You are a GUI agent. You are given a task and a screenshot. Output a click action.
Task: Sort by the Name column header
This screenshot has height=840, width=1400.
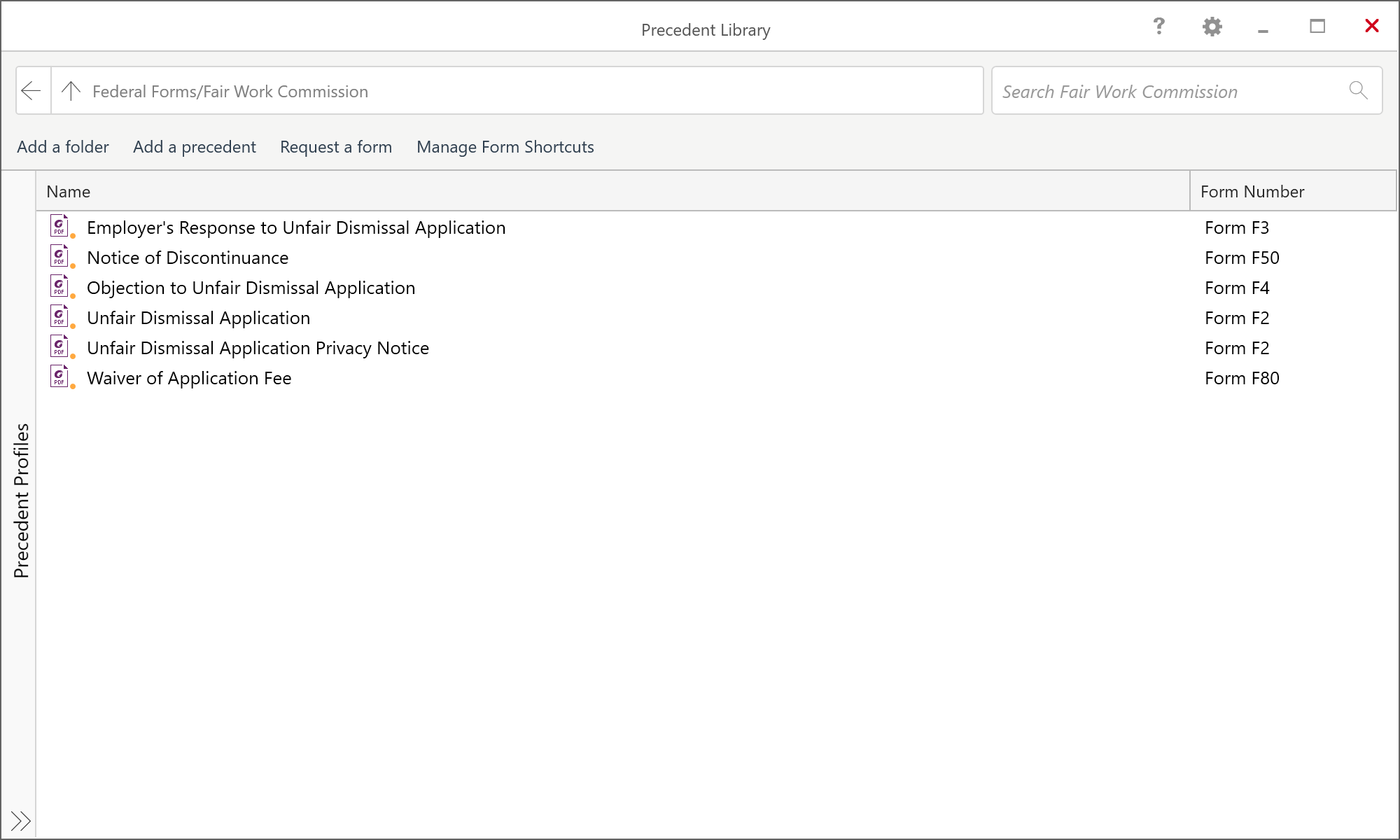click(612, 191)
